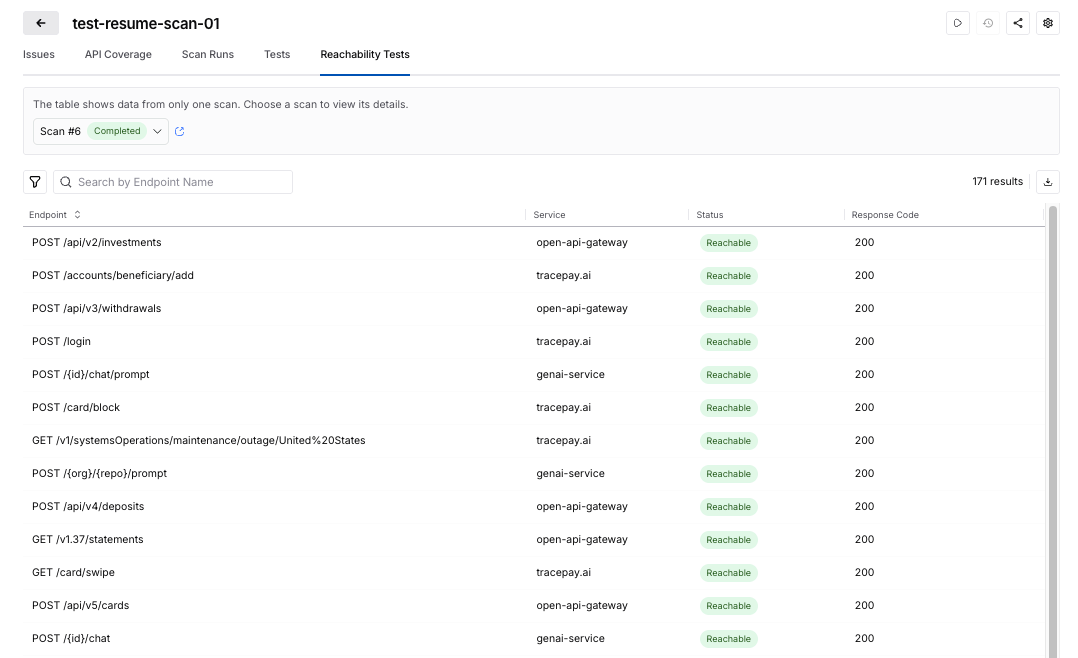Go back using the arrow button

(41, 23)
